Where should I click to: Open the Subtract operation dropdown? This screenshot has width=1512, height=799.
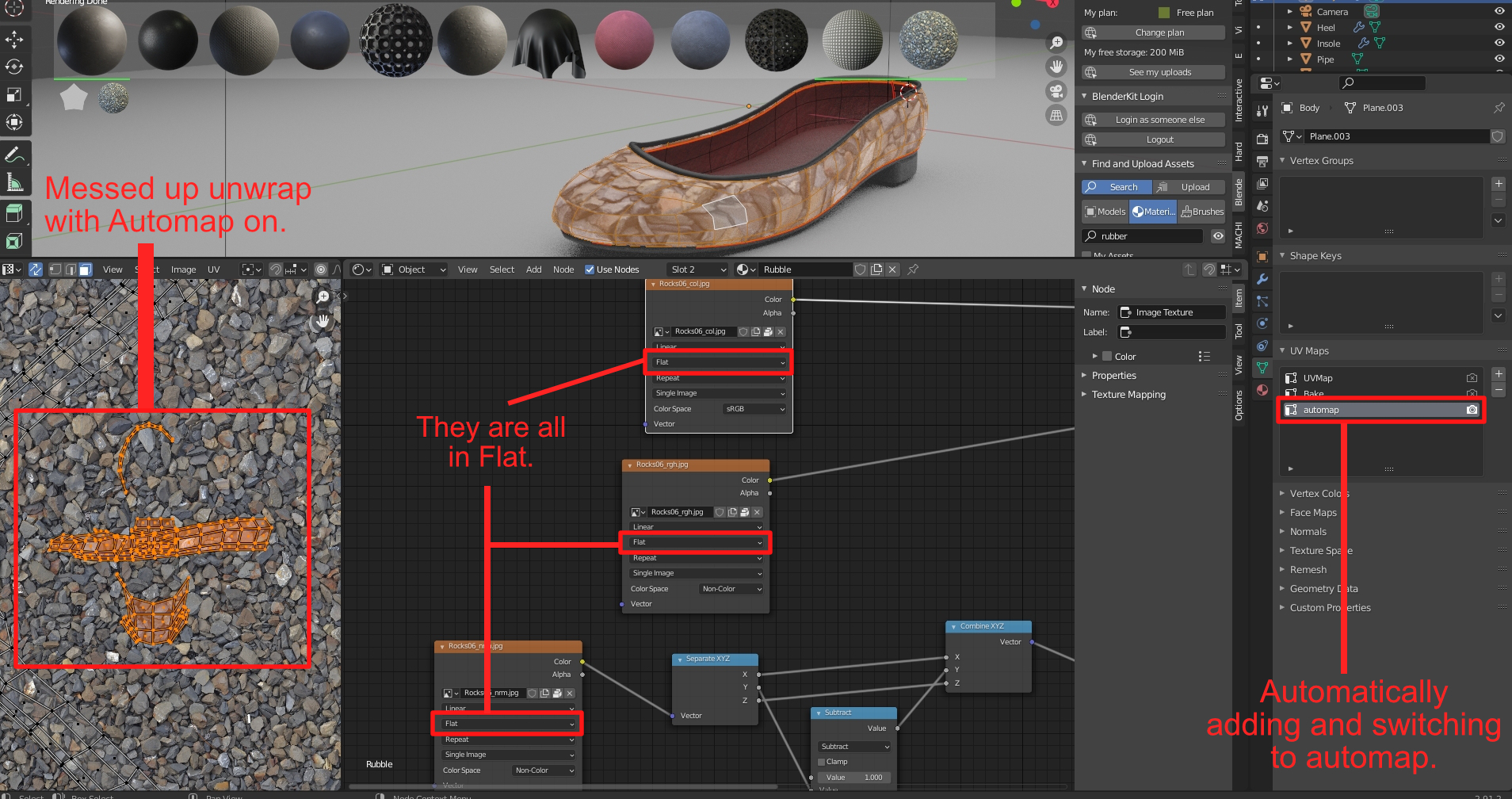(854, 747)
